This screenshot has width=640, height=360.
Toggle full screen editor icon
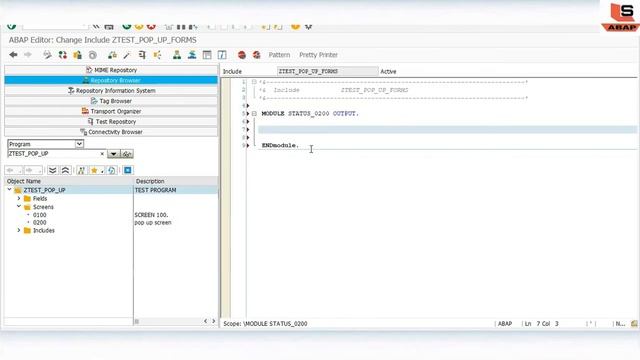[207, 55]
